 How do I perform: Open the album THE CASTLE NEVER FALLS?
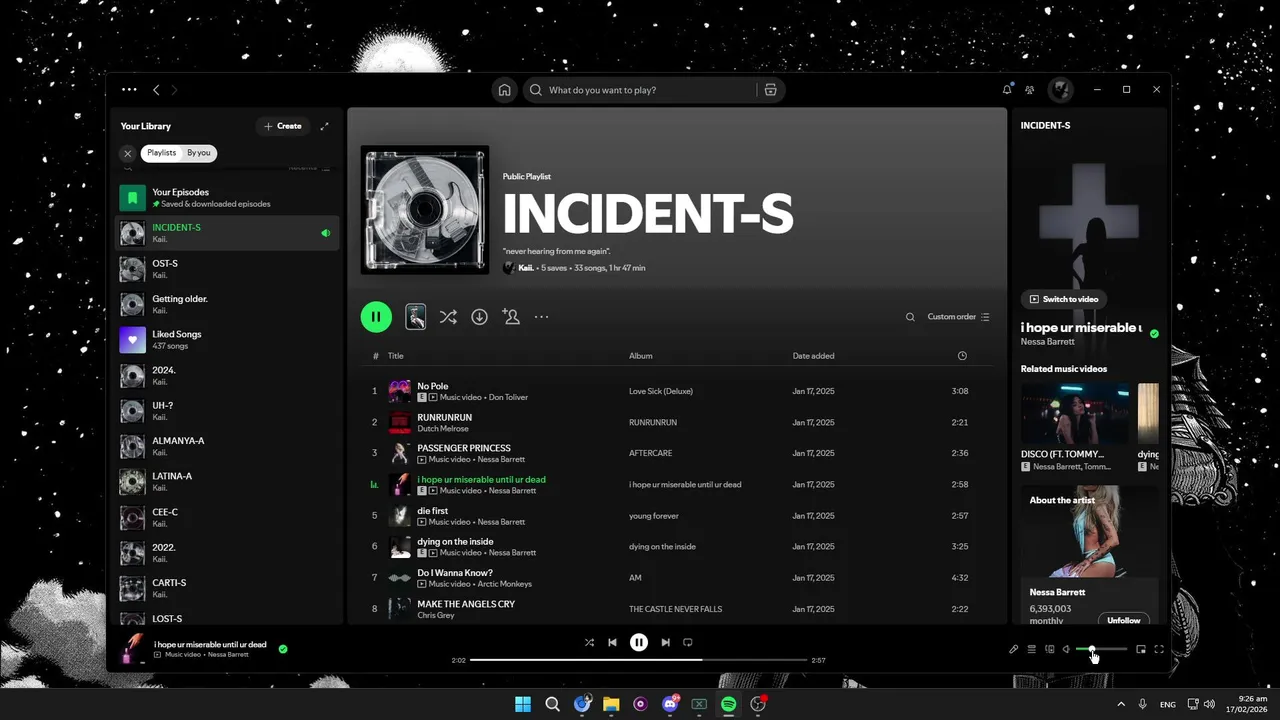coord(675,609)
